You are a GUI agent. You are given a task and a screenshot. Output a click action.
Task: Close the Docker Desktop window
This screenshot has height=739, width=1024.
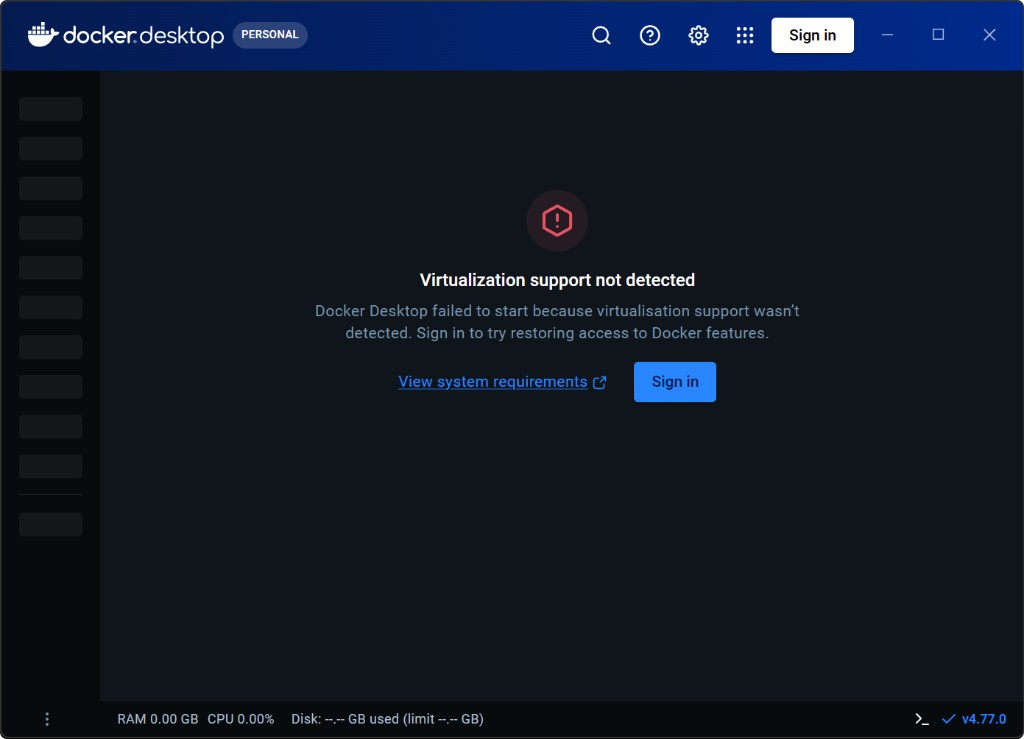point(989,35)
